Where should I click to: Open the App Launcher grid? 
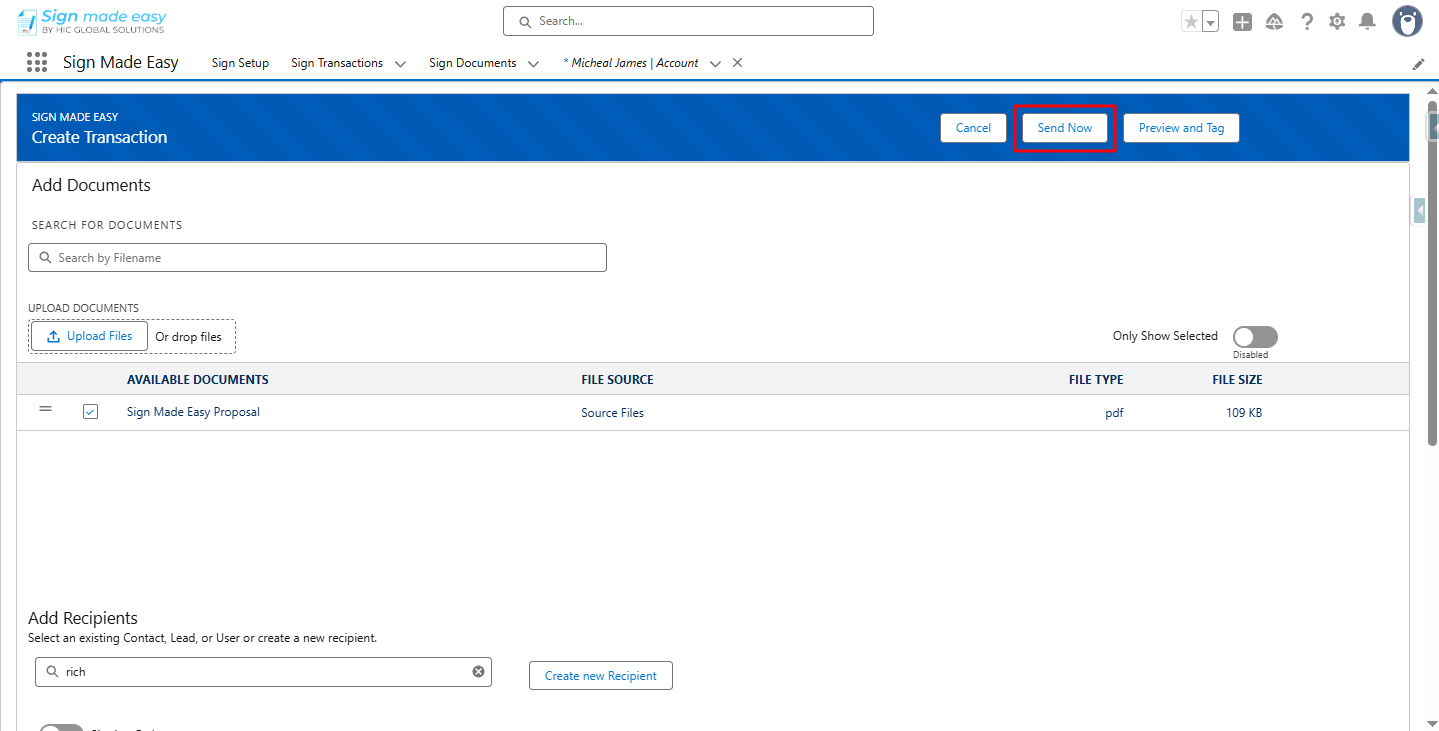36,62
